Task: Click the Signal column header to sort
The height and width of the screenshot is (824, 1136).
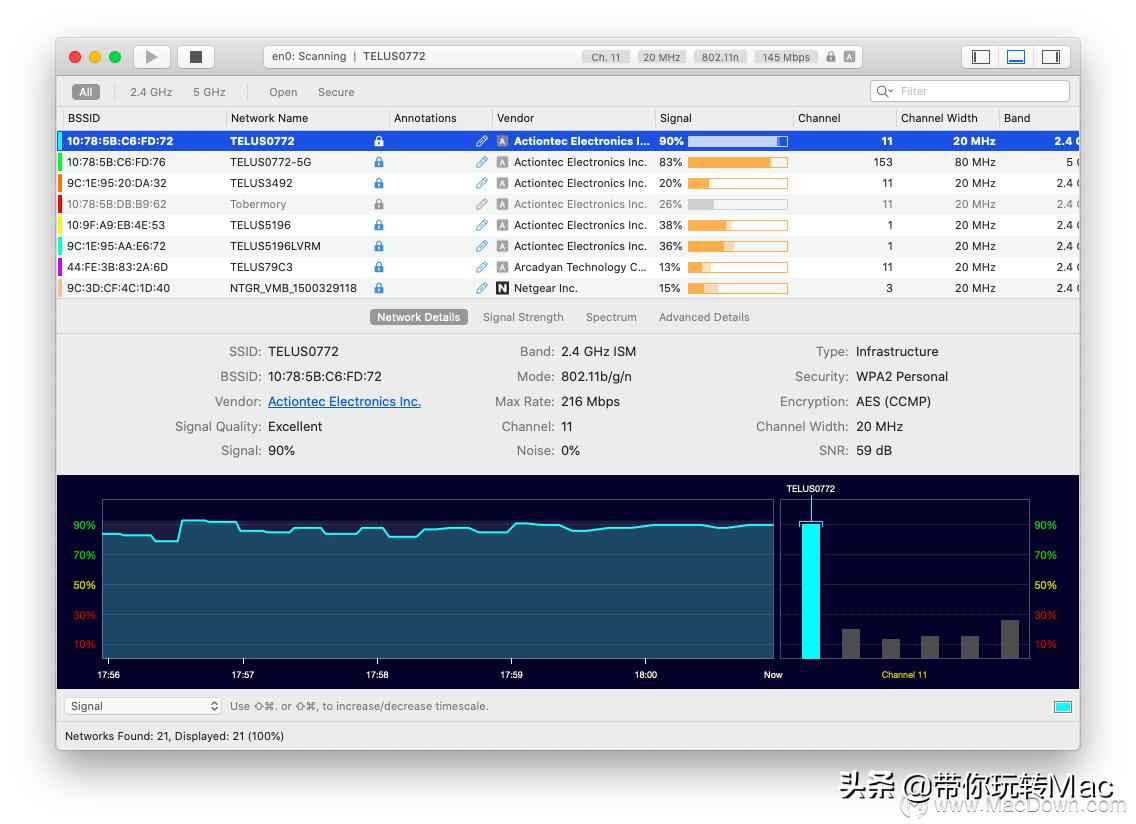Action: tap(676, 118)
